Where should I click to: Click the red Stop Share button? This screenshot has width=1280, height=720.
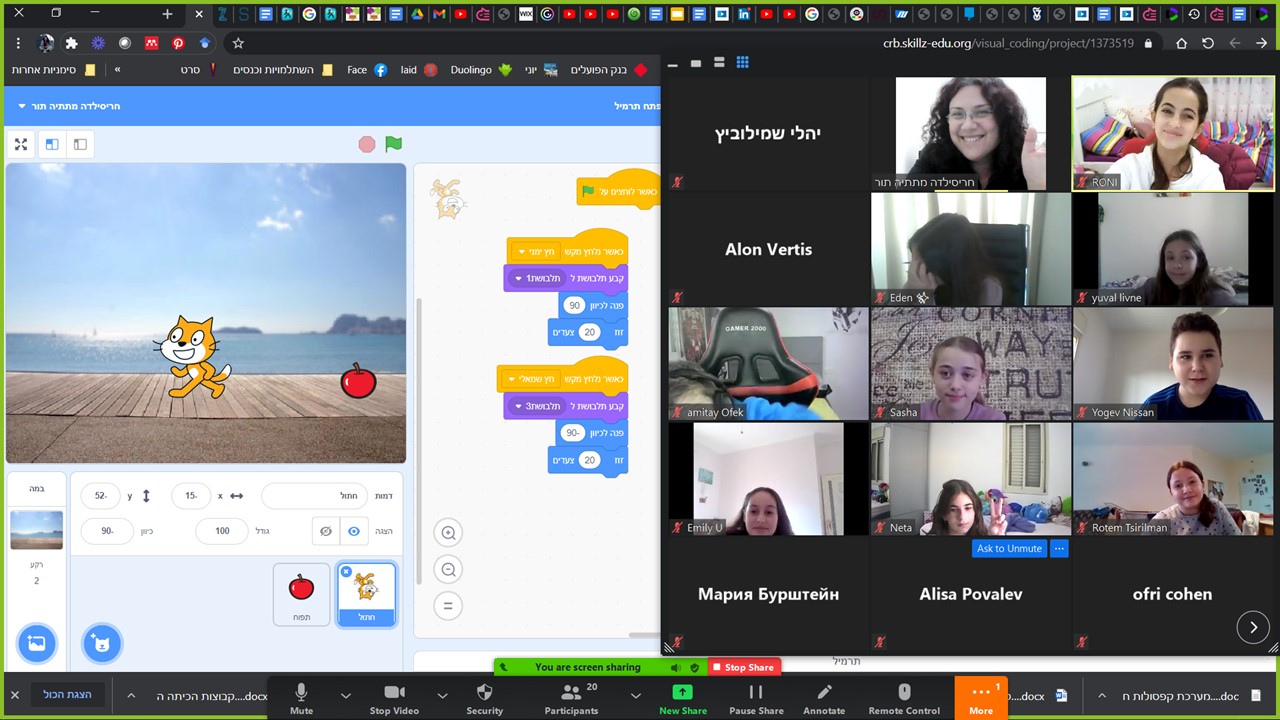(743, 667)
